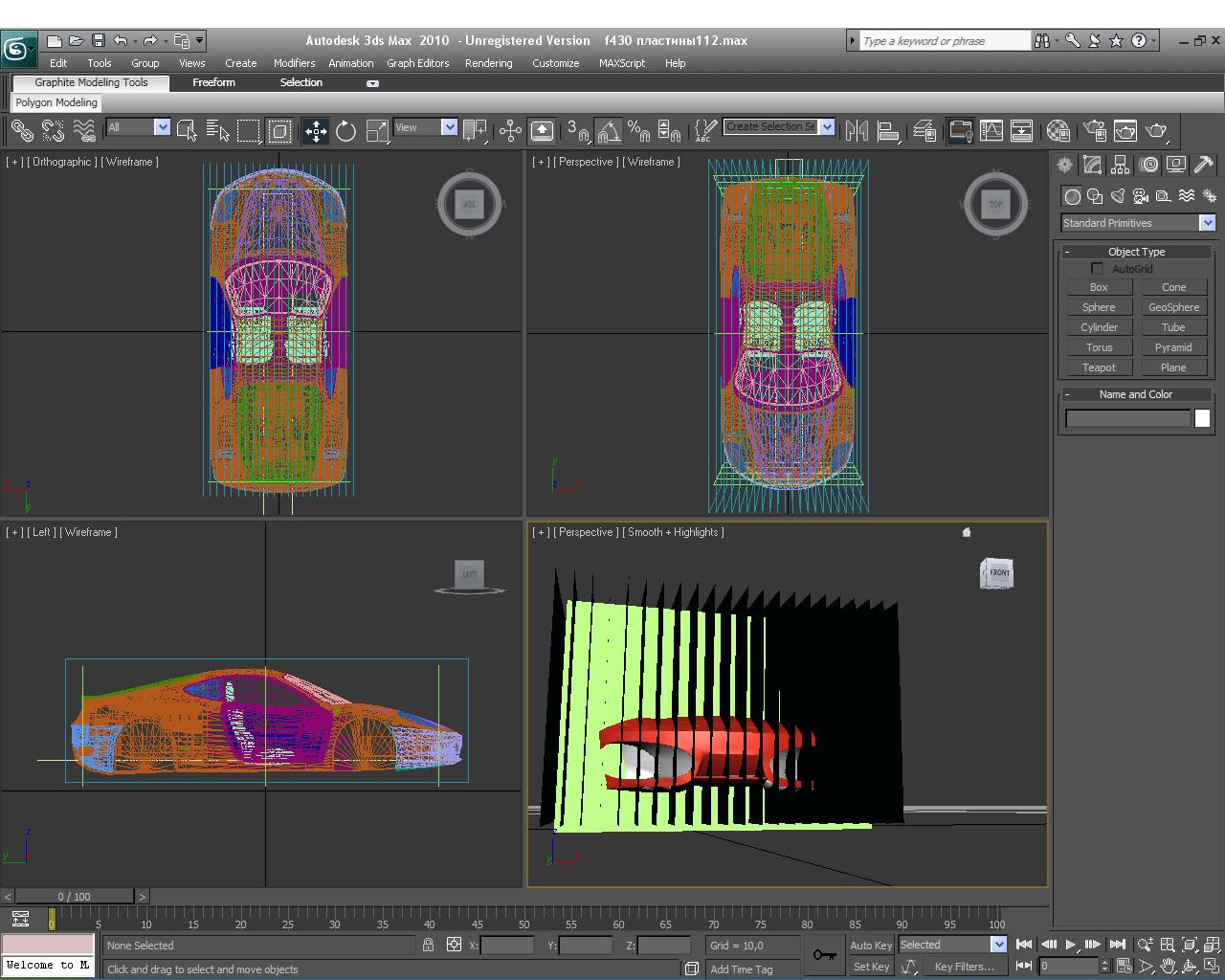Open the Standard Primitives dropdown

pyautogui.click(x=1207, y=223)
